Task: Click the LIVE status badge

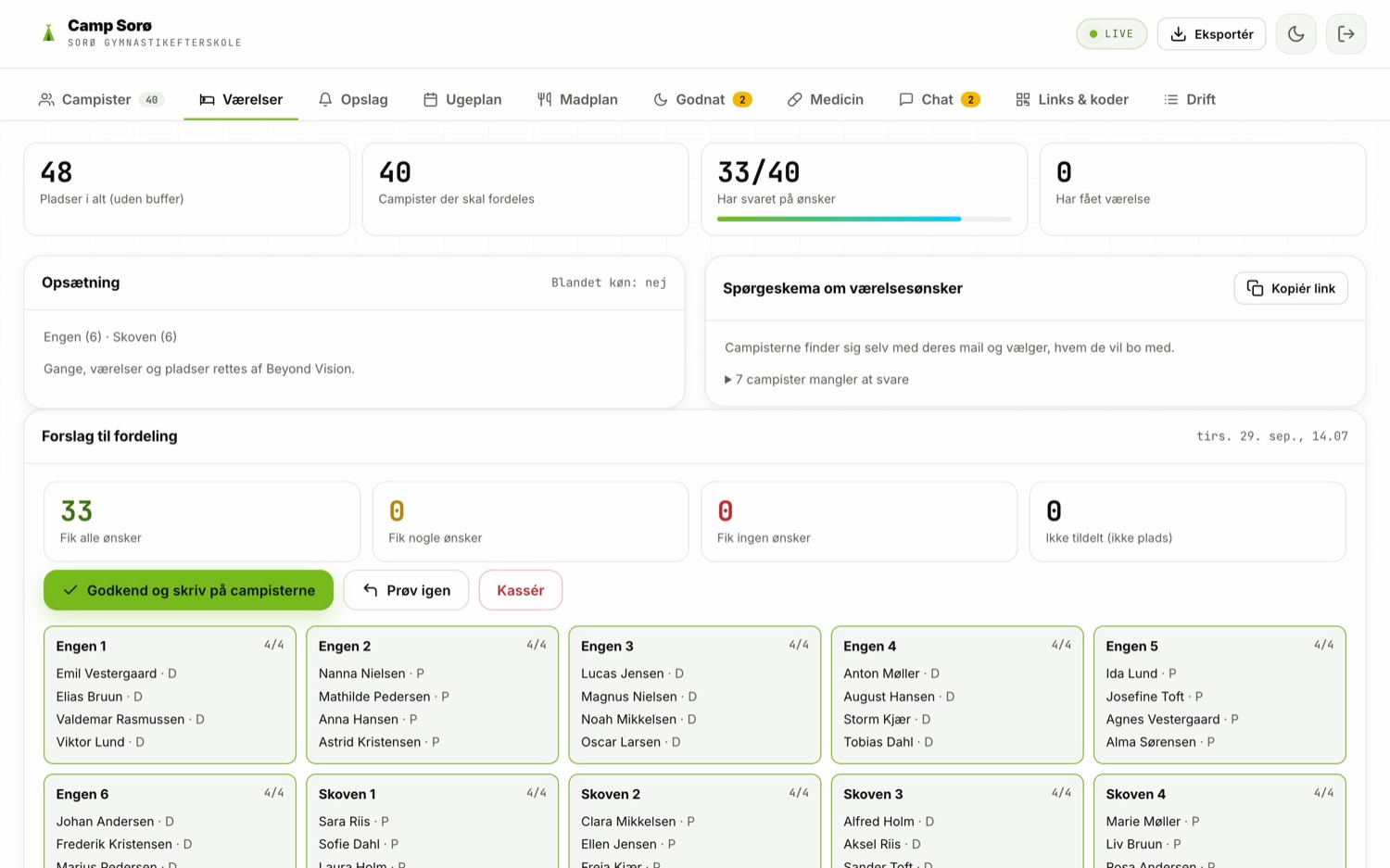Action: click(x=1111, y=34)
